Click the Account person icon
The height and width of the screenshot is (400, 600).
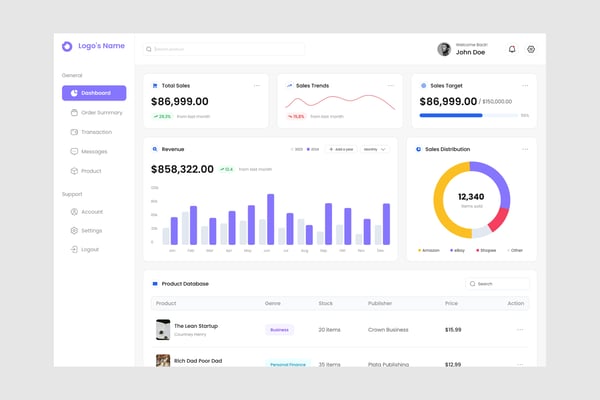74,212
